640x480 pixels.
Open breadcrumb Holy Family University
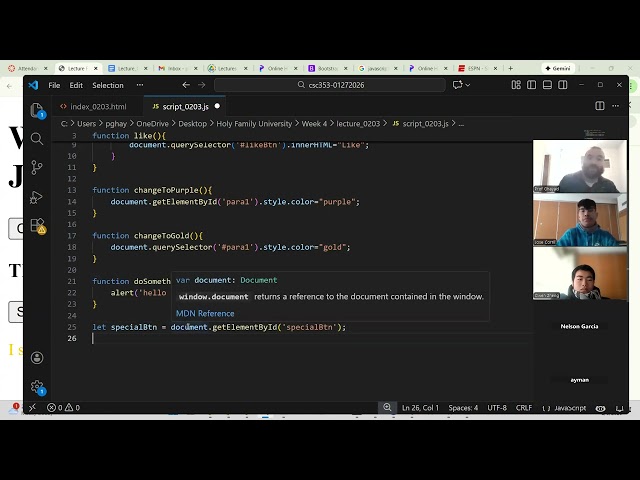[254, 124]
